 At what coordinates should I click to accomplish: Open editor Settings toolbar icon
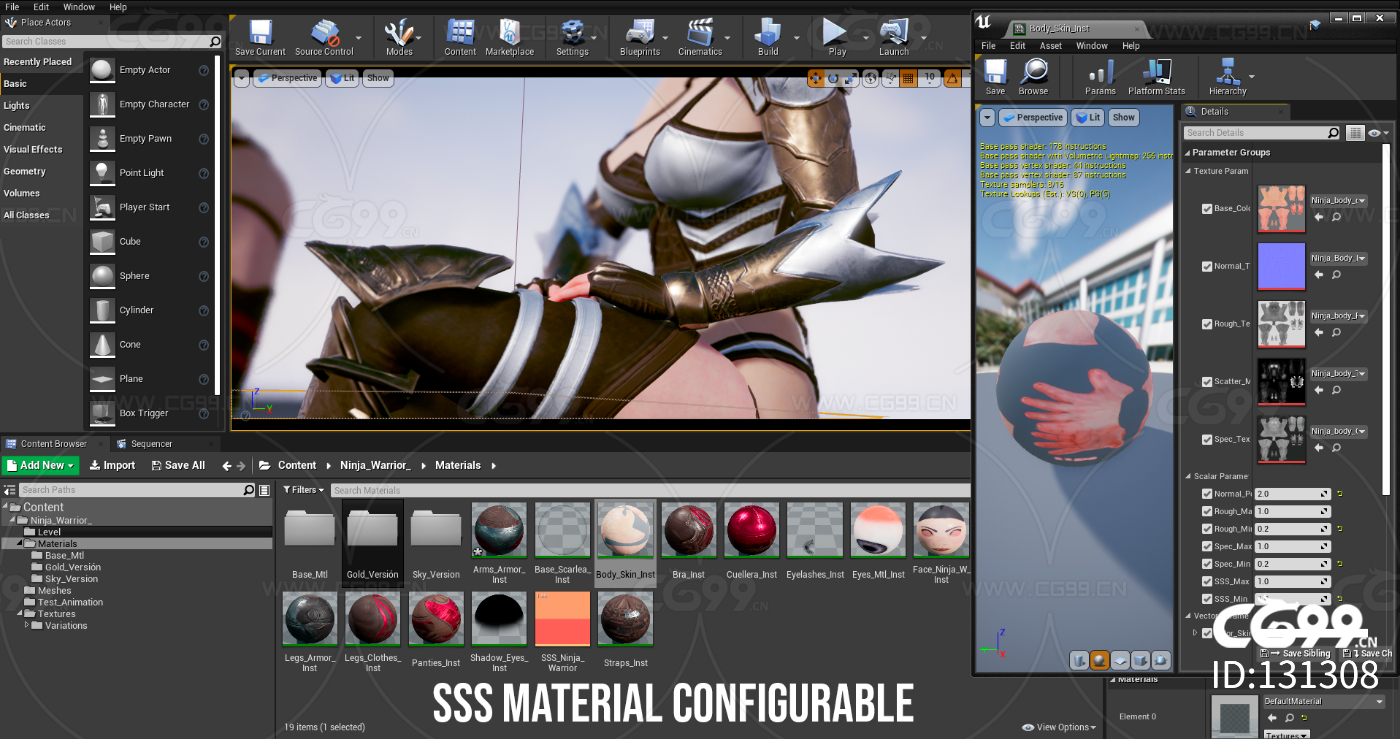pyautogui.click(x=572, y=37)
